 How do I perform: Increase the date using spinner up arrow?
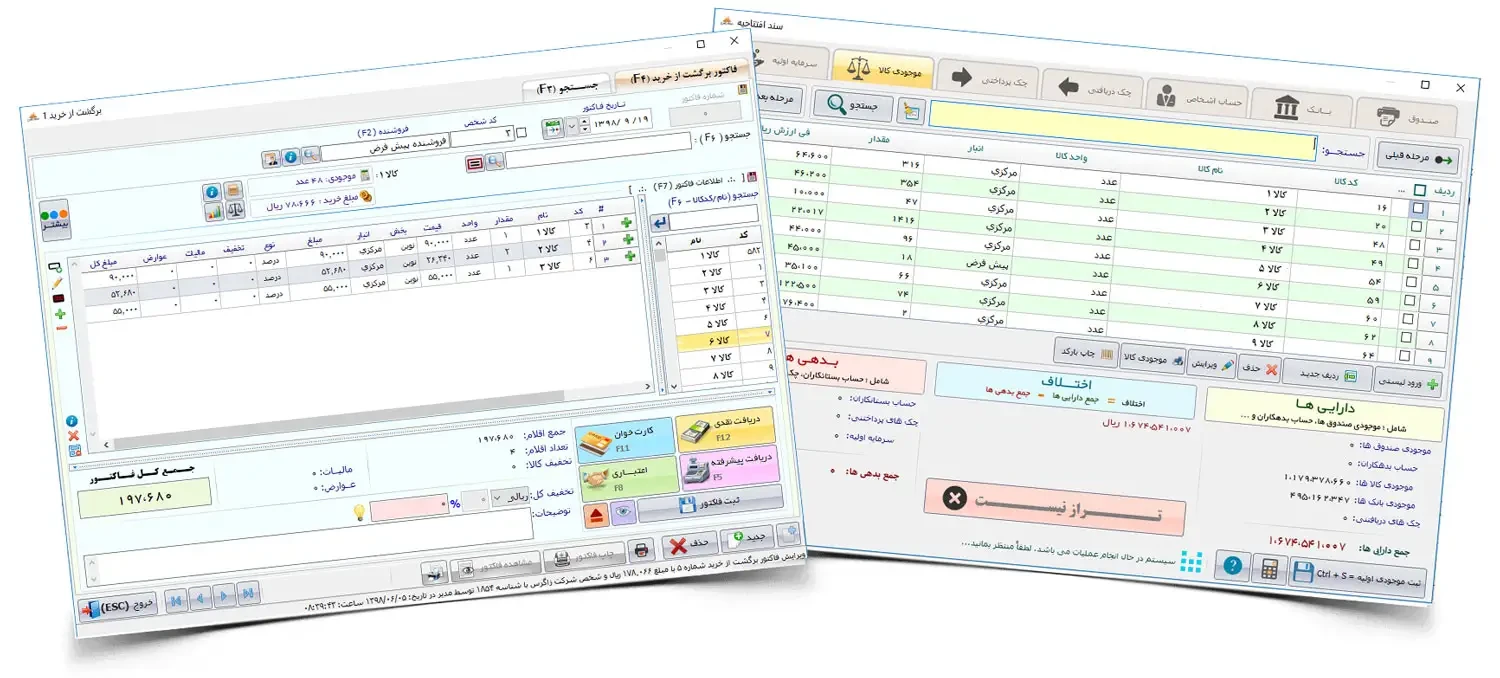pyautogui.click(x=585, y=120)
